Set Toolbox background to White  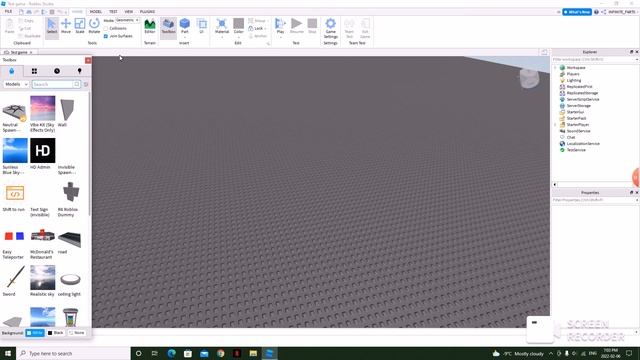click(x=35, y=333)
